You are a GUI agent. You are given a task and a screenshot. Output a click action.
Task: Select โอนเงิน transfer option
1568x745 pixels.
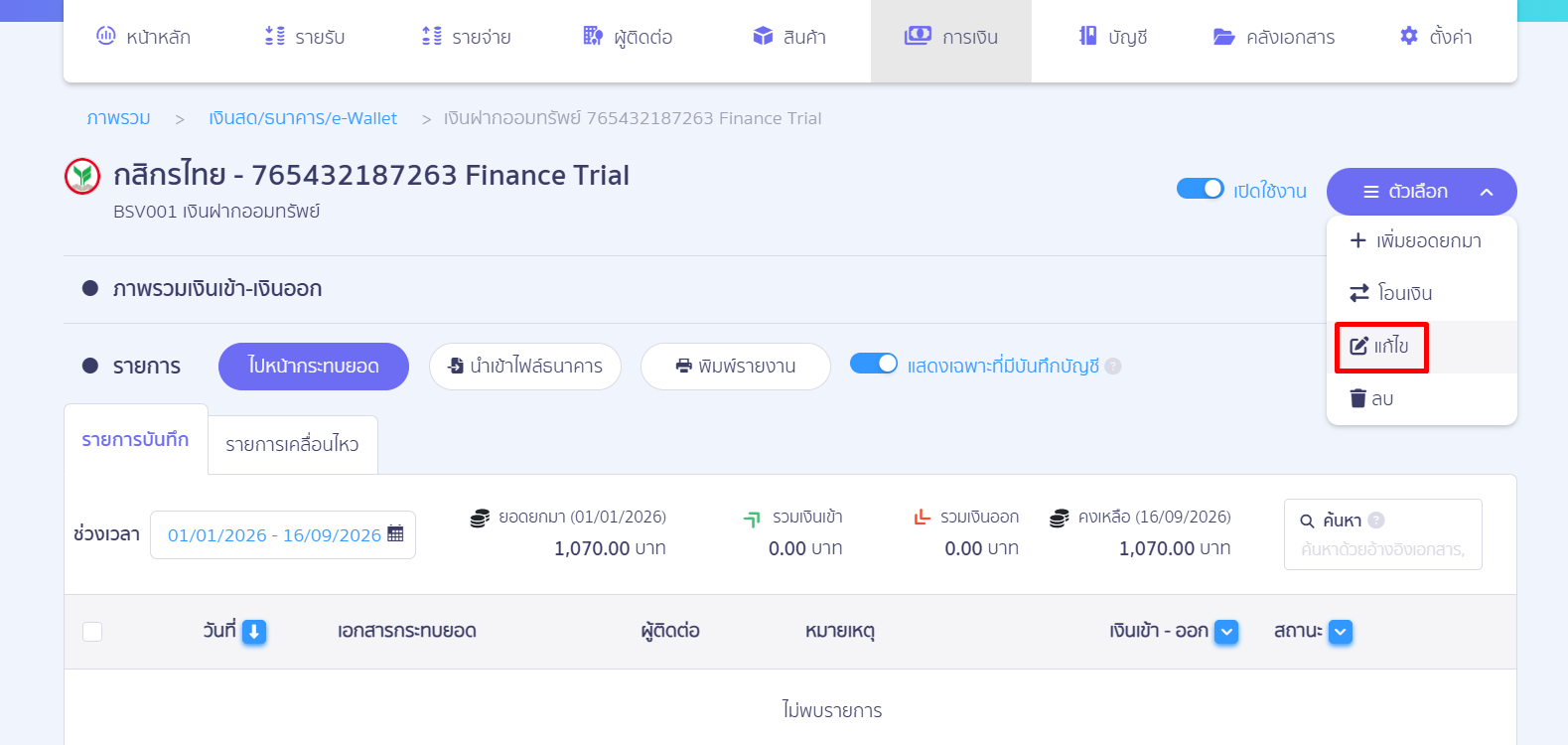1421,293
